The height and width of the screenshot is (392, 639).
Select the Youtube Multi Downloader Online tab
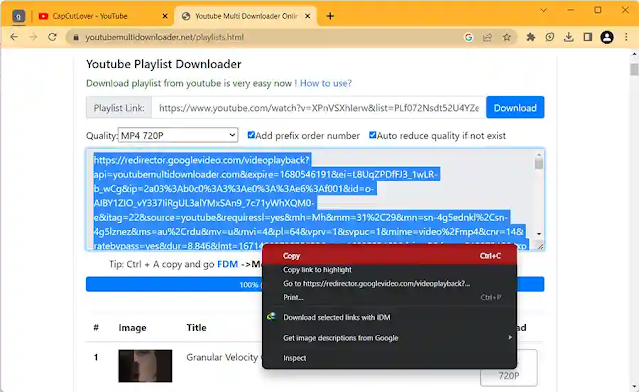245,16
